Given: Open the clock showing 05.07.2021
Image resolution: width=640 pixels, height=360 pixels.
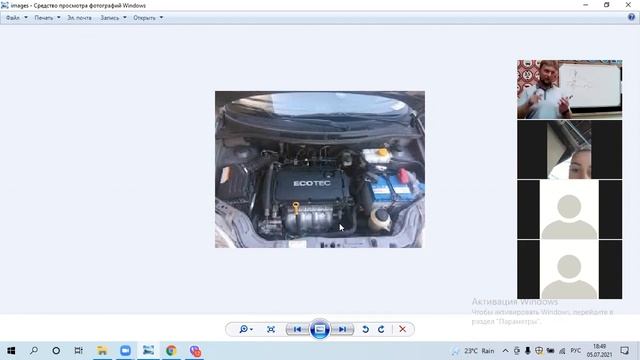Looking at the screenshot, I should coord(600,351).
